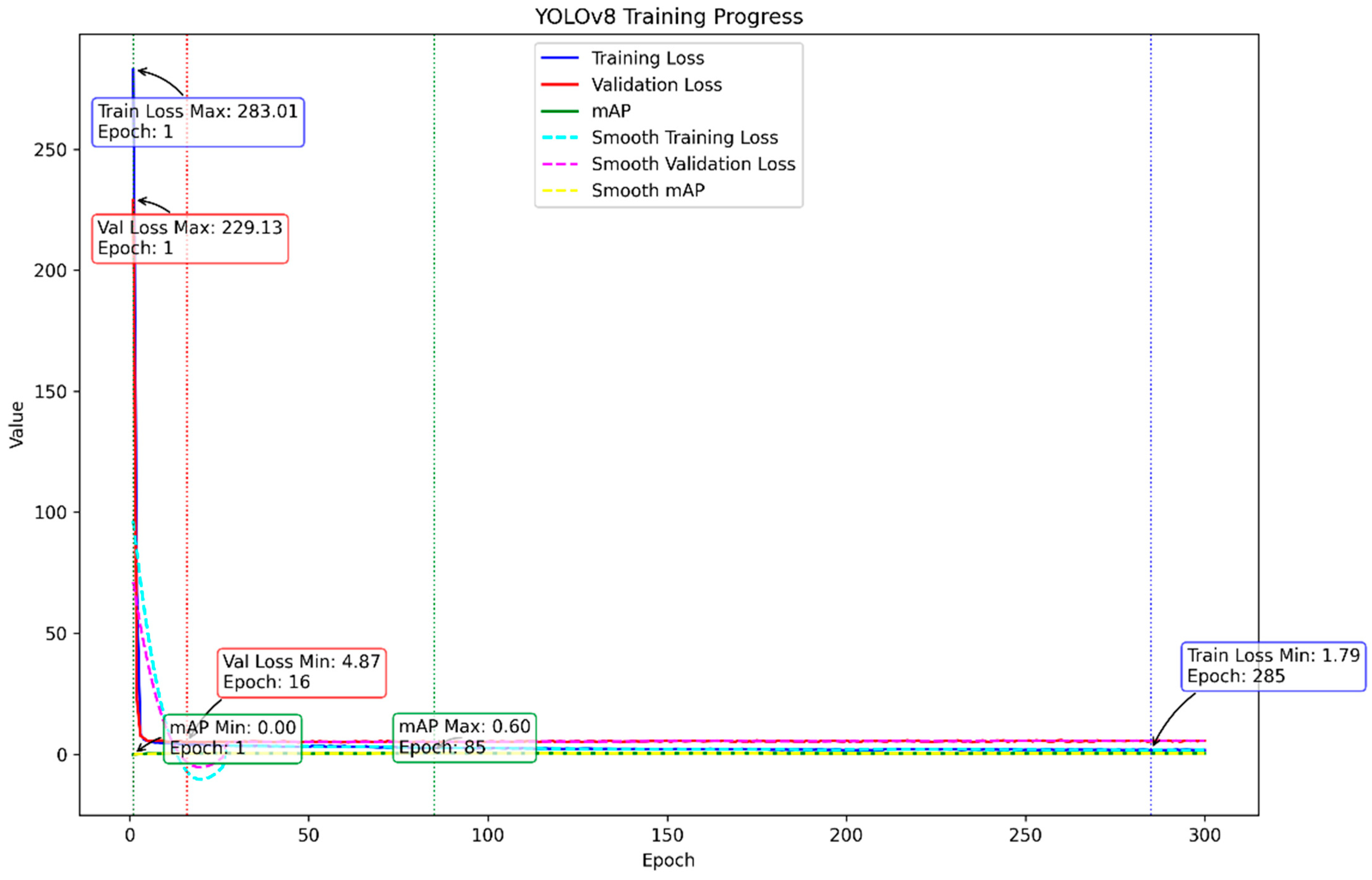The width and height of the screenshot is (1372, 880).
Task: Select the Validation Loss legend label
Action: 657,85
